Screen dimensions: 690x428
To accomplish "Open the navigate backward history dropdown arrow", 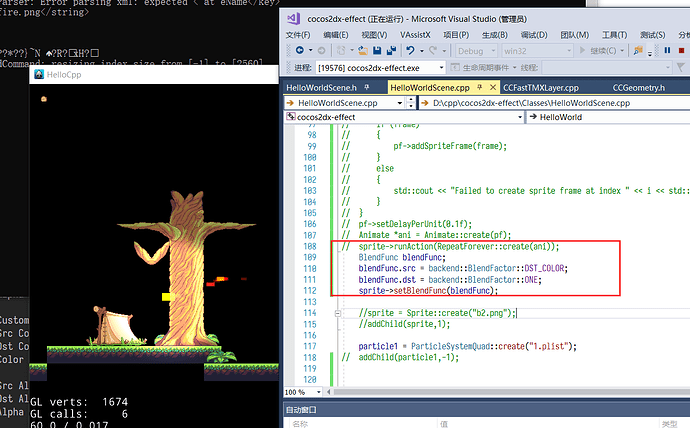I will 311,51.
